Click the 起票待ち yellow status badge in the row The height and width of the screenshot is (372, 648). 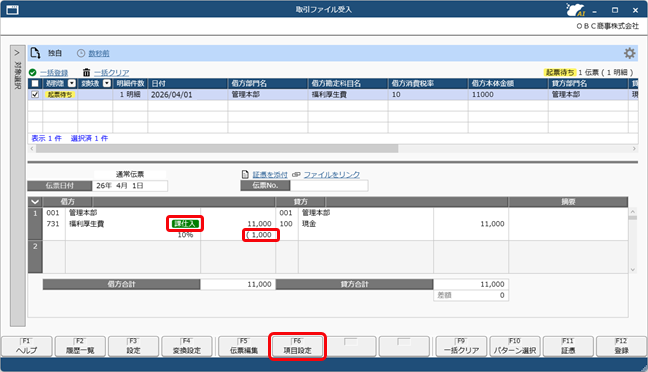coord(60,95)
